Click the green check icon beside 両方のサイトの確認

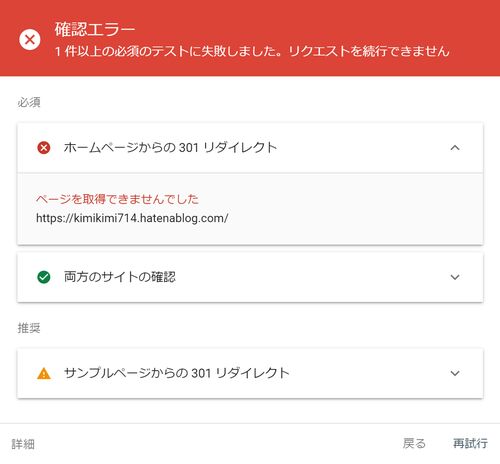click(44, 277)
